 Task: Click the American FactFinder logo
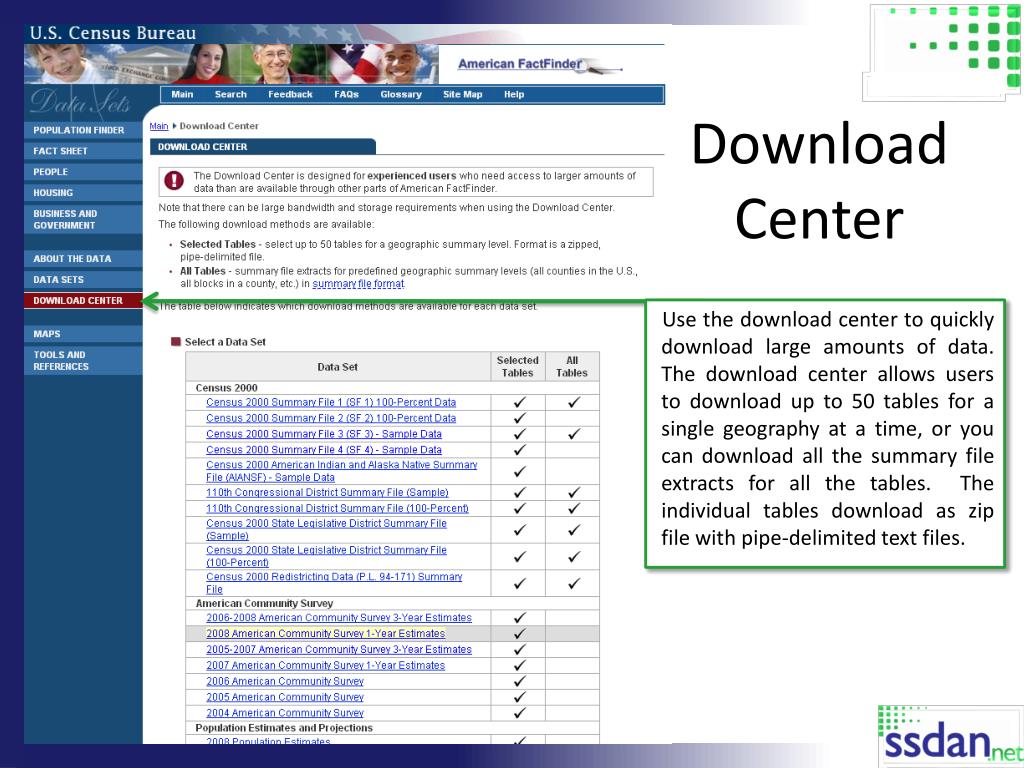[x=539, y=65]
